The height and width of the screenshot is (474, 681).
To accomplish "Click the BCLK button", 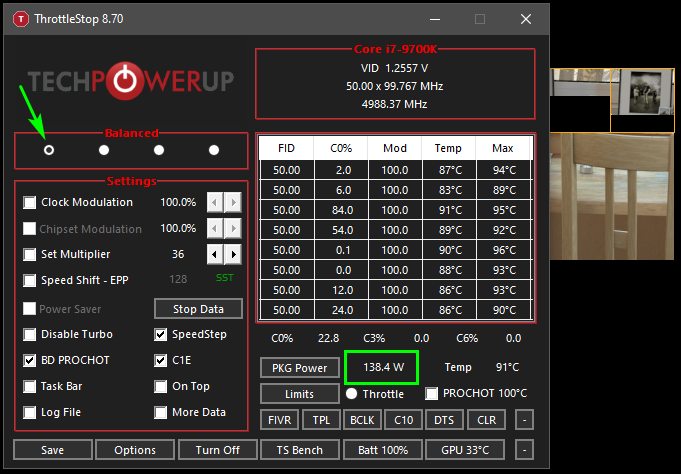I will point(362,420).
